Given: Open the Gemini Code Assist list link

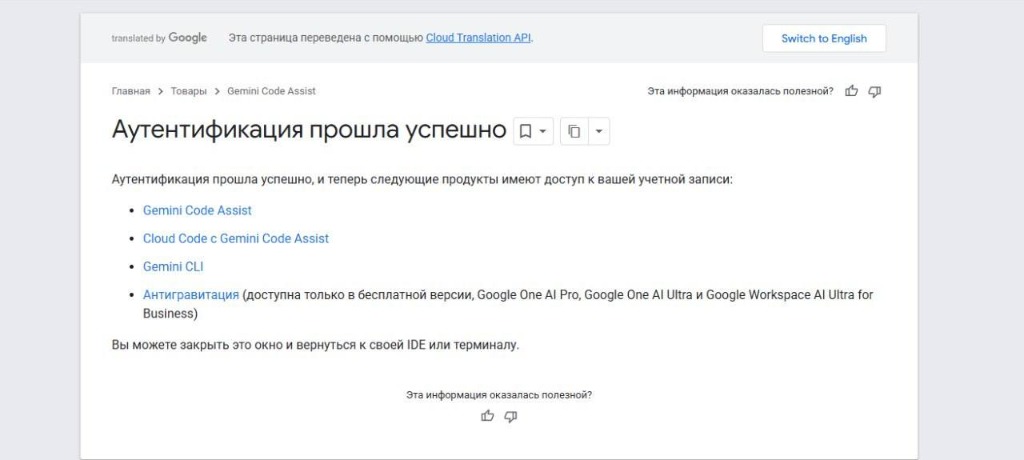Looking at the screenshot, I should (x=197, y=210).
